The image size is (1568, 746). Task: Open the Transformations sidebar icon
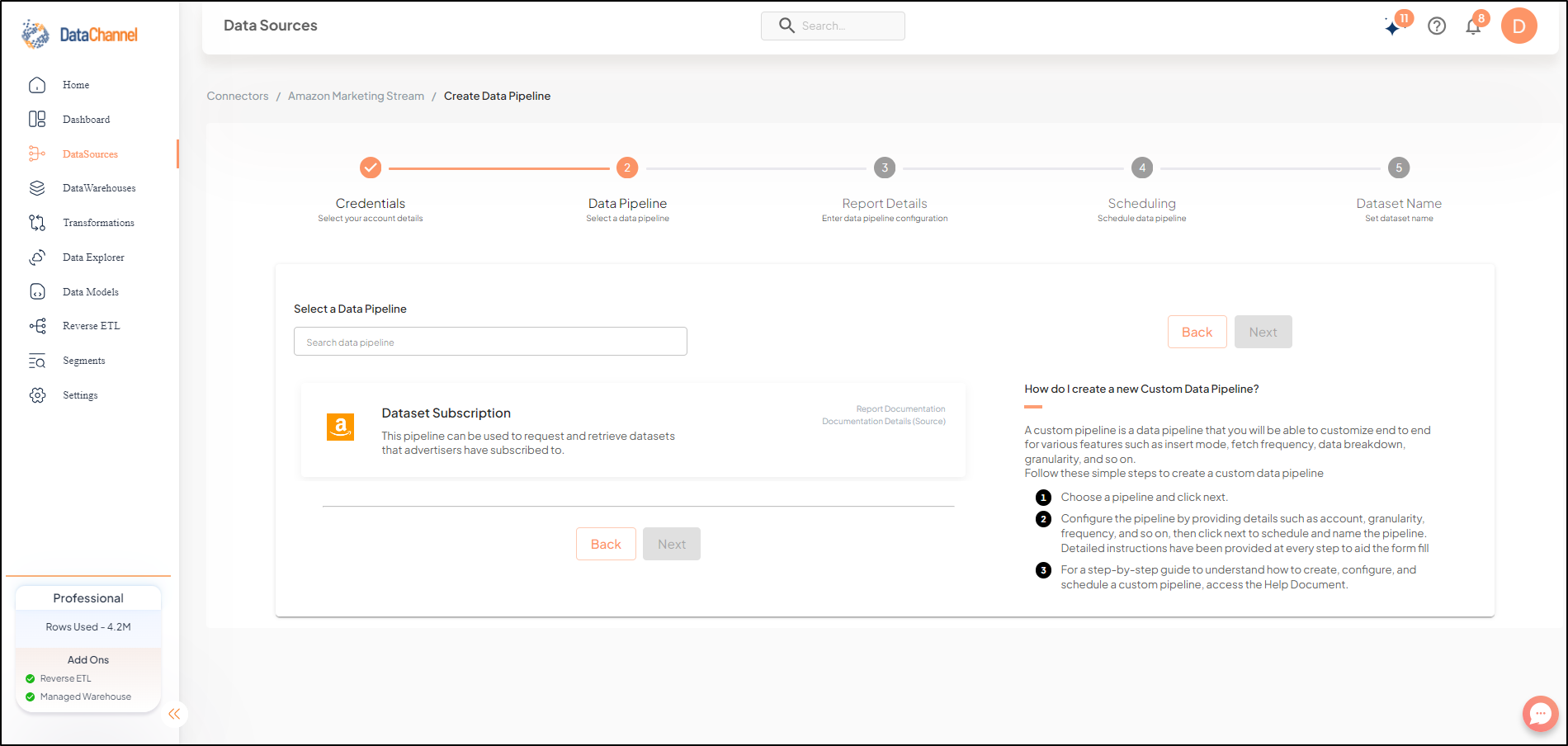click(37, 223)
